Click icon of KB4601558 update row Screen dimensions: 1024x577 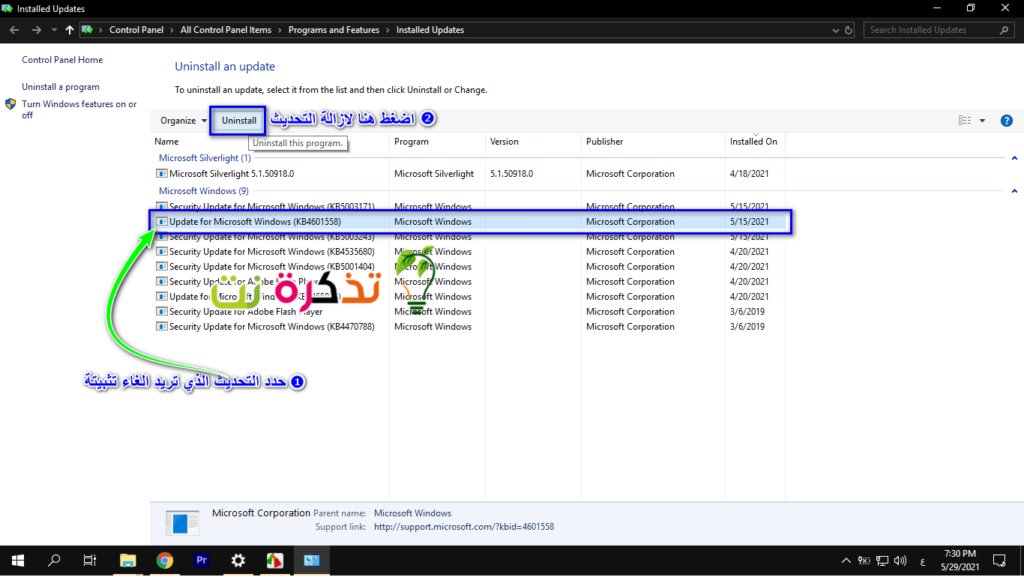tap(161, 222)
